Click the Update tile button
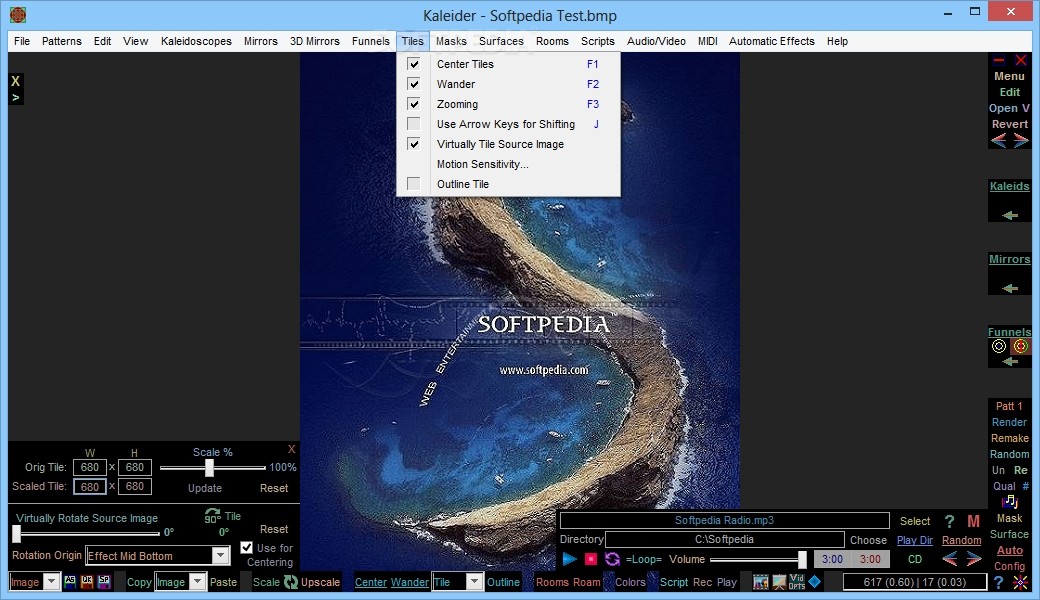This screenshot has height=600, width=1040. (205, 488)
